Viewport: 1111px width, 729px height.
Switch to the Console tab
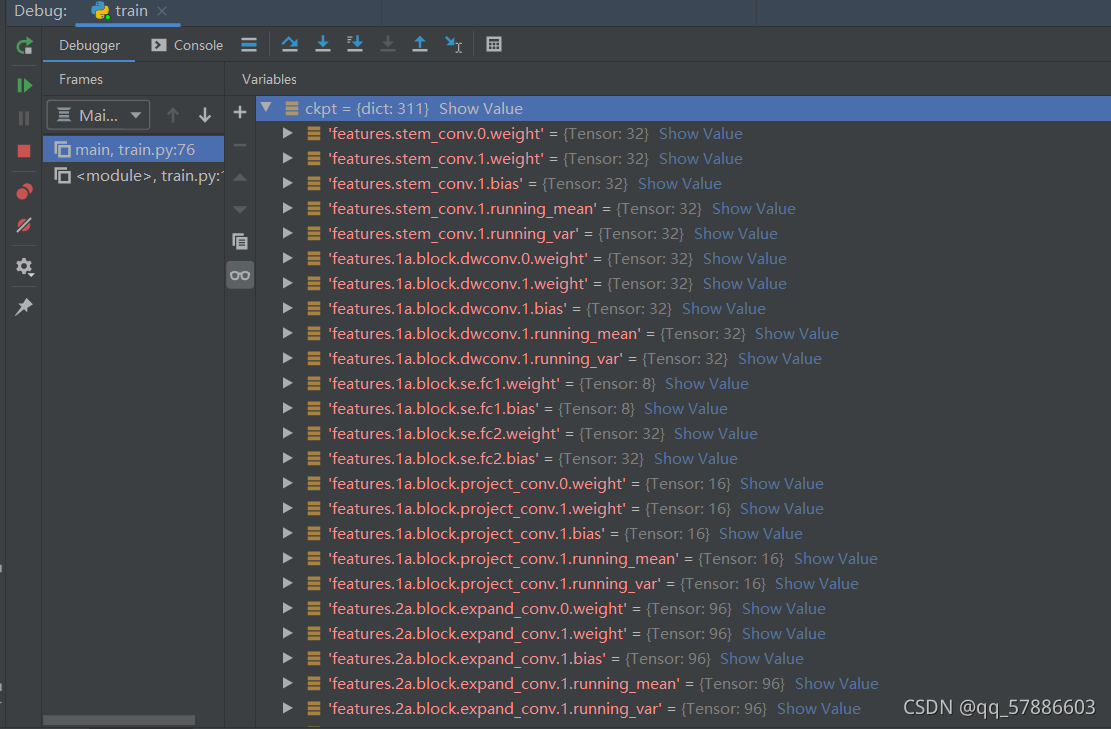(187, 45)
